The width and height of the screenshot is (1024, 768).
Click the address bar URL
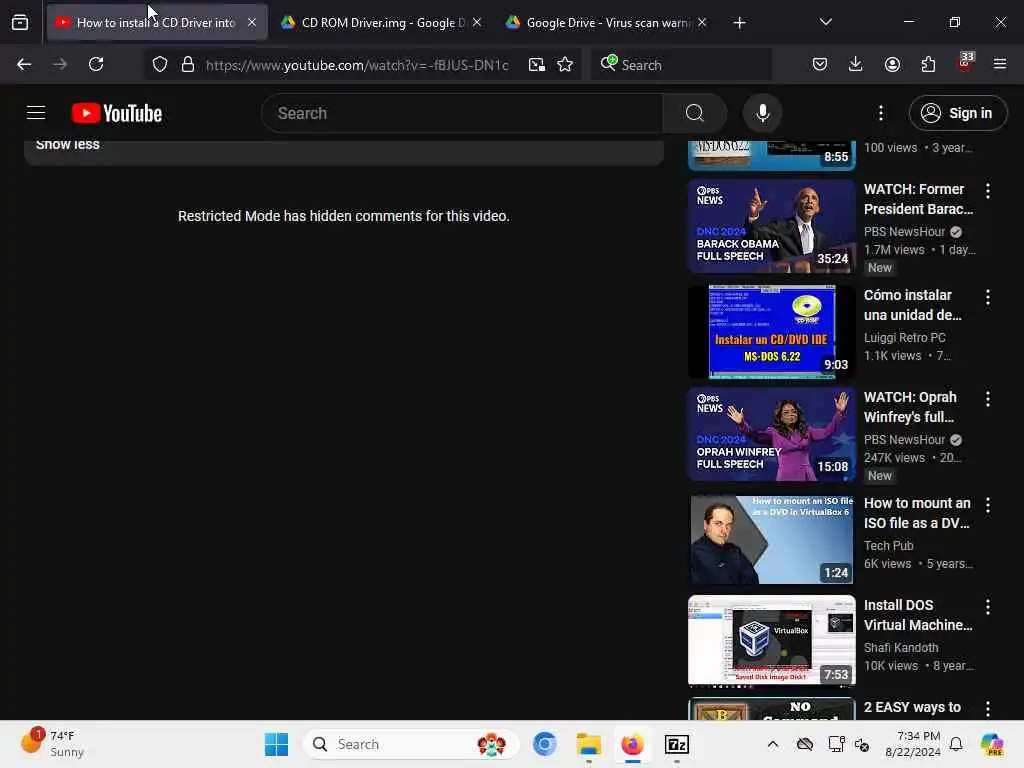[x=357, y=65]
